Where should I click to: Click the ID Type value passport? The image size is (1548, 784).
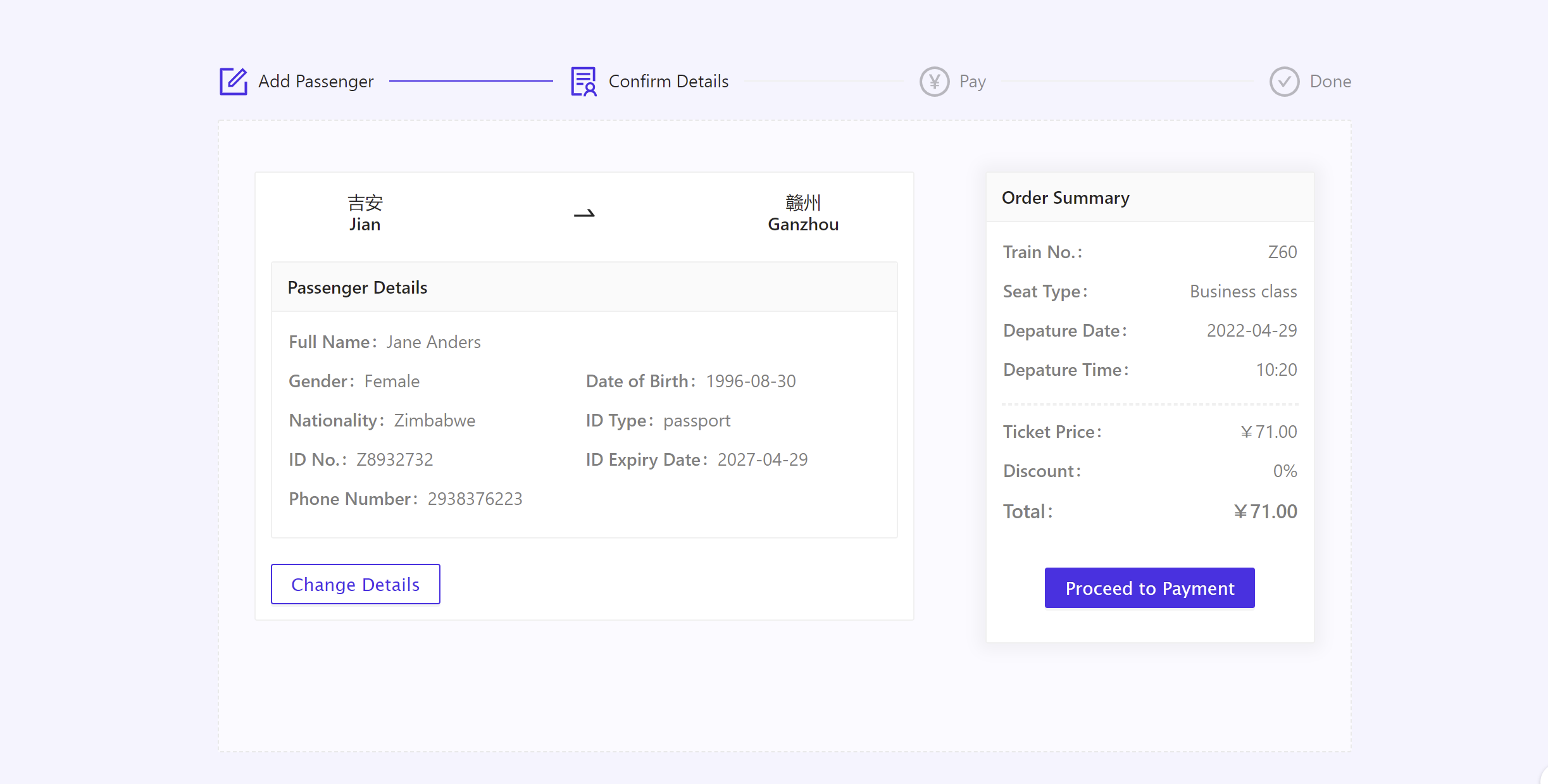pyautogui.click(x=697, y=421)
